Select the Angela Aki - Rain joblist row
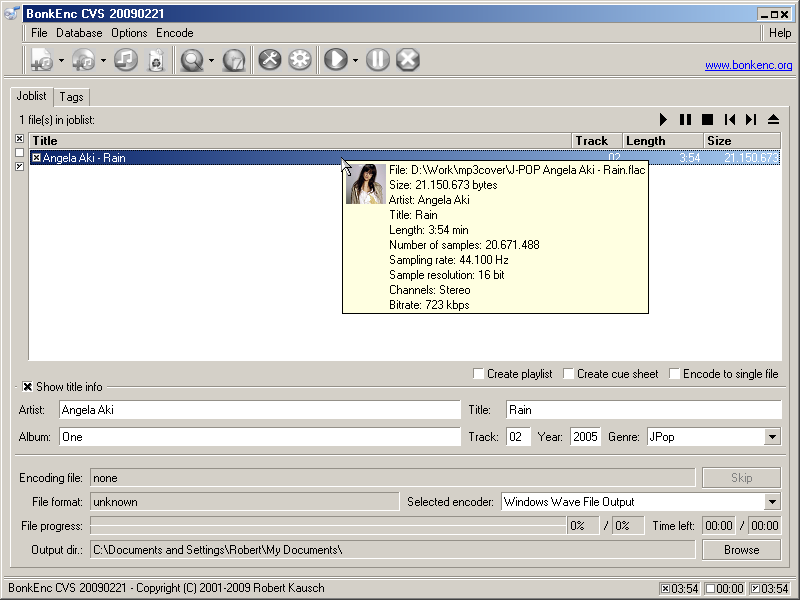This screenshot has width=800, height=600. pyautogui.click(x=405, y=158)
